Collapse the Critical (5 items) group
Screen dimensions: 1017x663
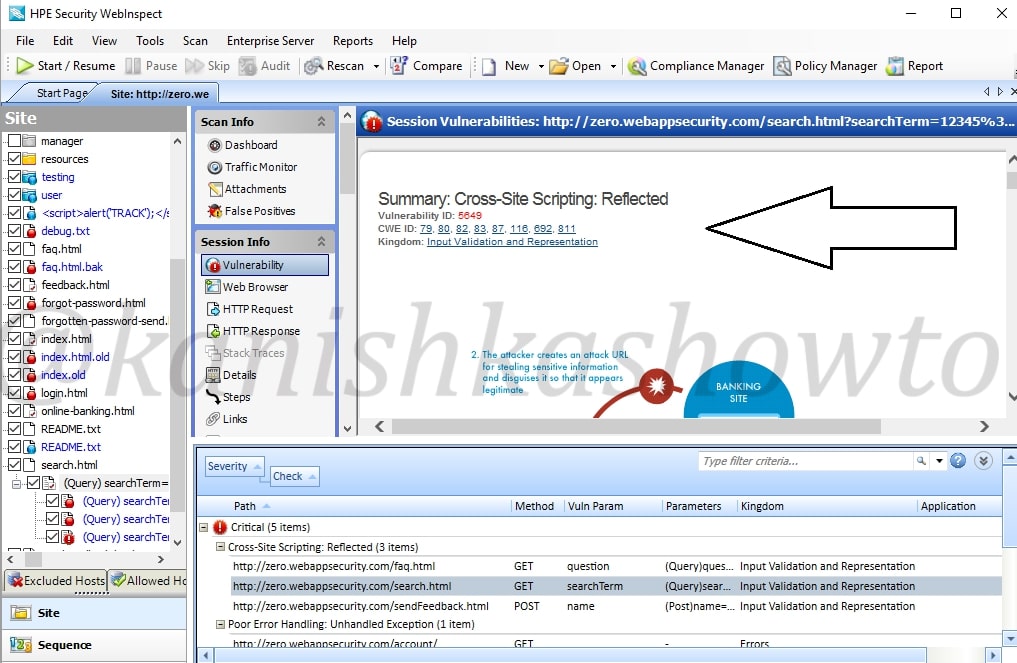[x=204, y=527]
